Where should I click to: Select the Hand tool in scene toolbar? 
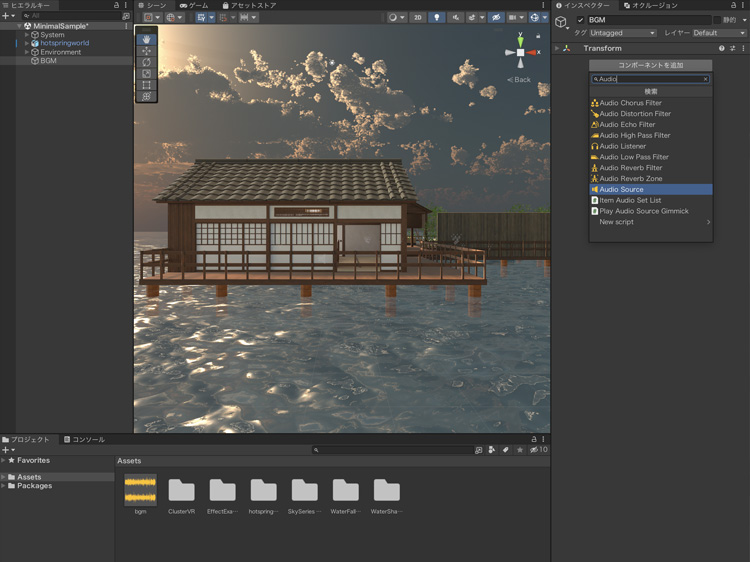(147, 39)
